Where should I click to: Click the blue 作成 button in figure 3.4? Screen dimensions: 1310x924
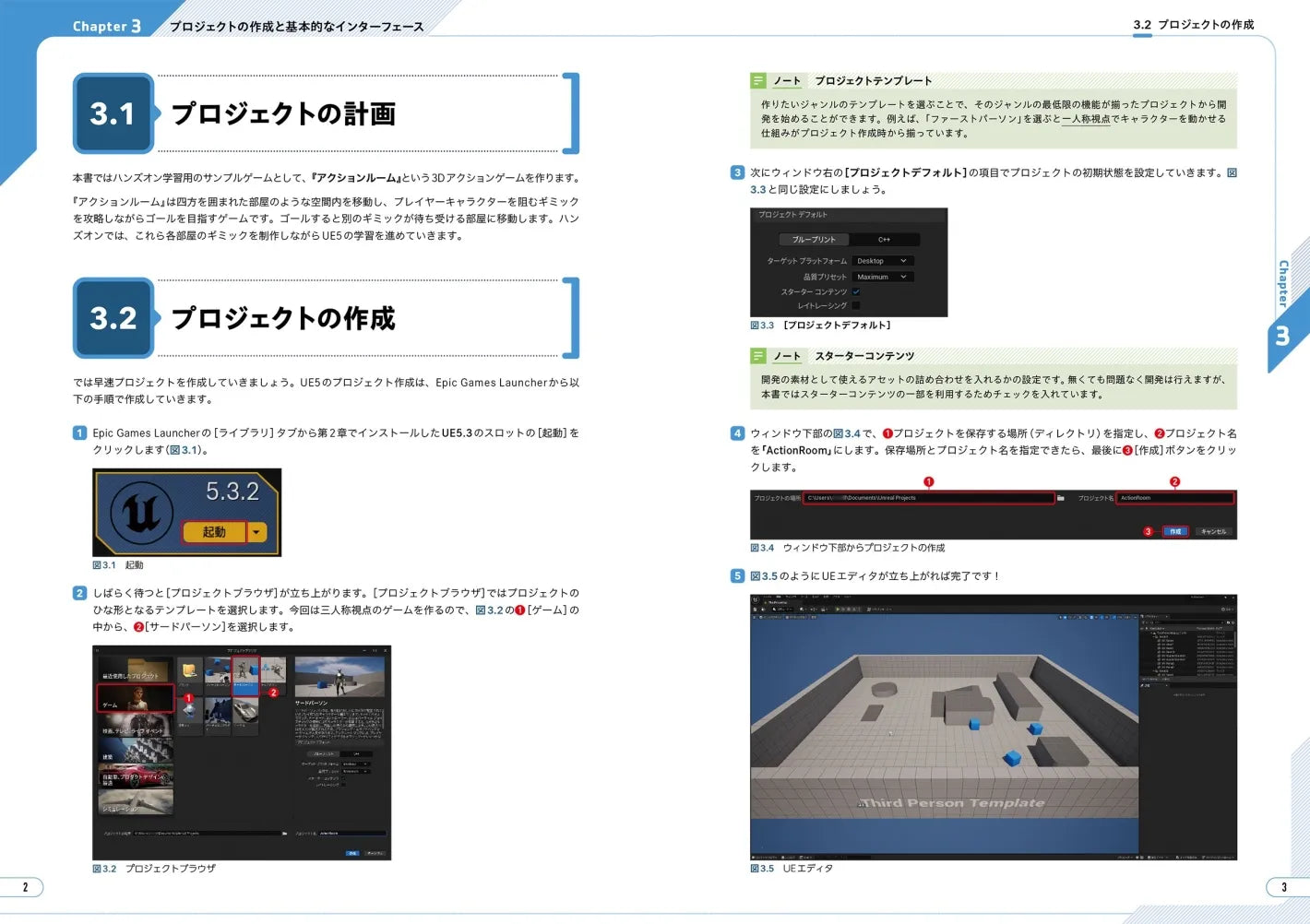coord(1174,531)
